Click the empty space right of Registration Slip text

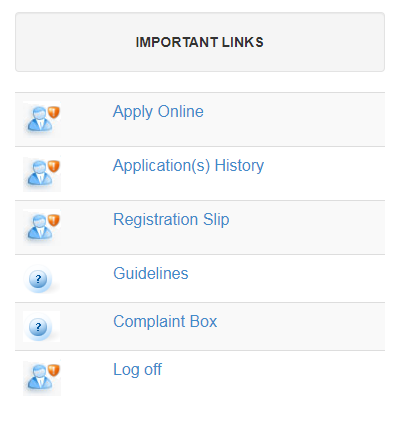[307, 228]
